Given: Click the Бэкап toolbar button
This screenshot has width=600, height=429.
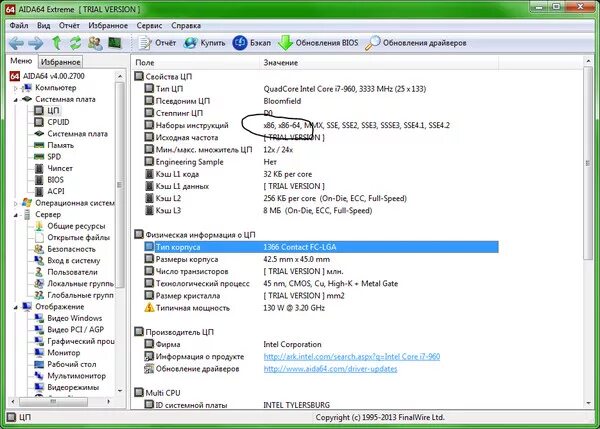Looking at the screenshot, I should (x=252, y=43).
